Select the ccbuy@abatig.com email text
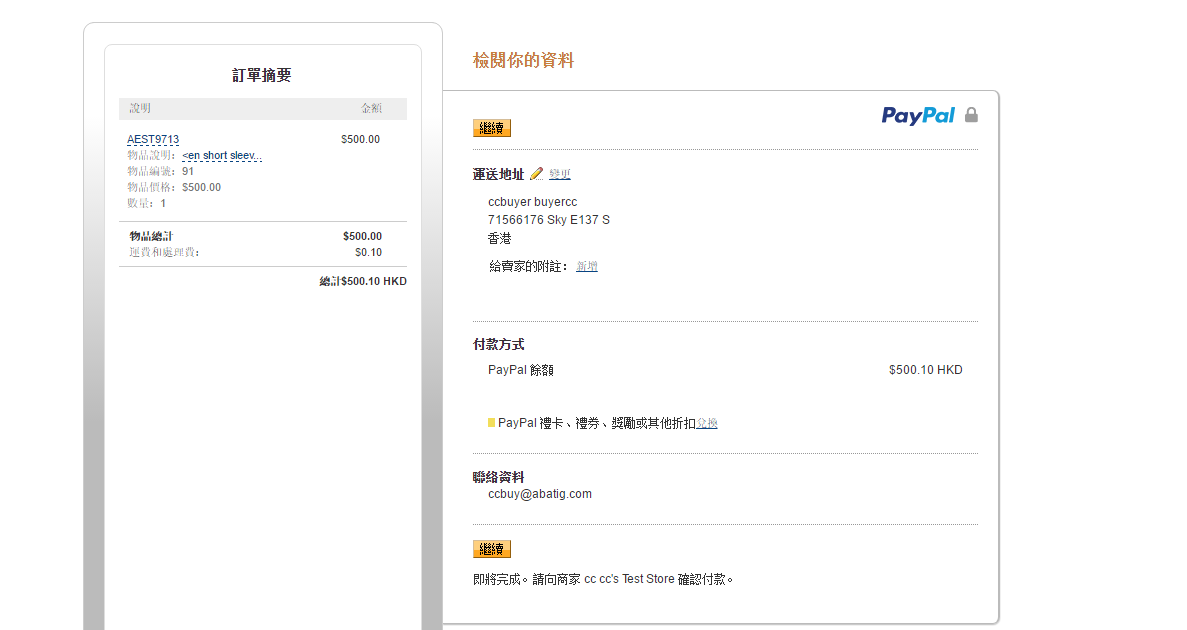Image resolution: width=1187 pixels, height=630 pixels. pyautogui.click(x=540, y=494)
